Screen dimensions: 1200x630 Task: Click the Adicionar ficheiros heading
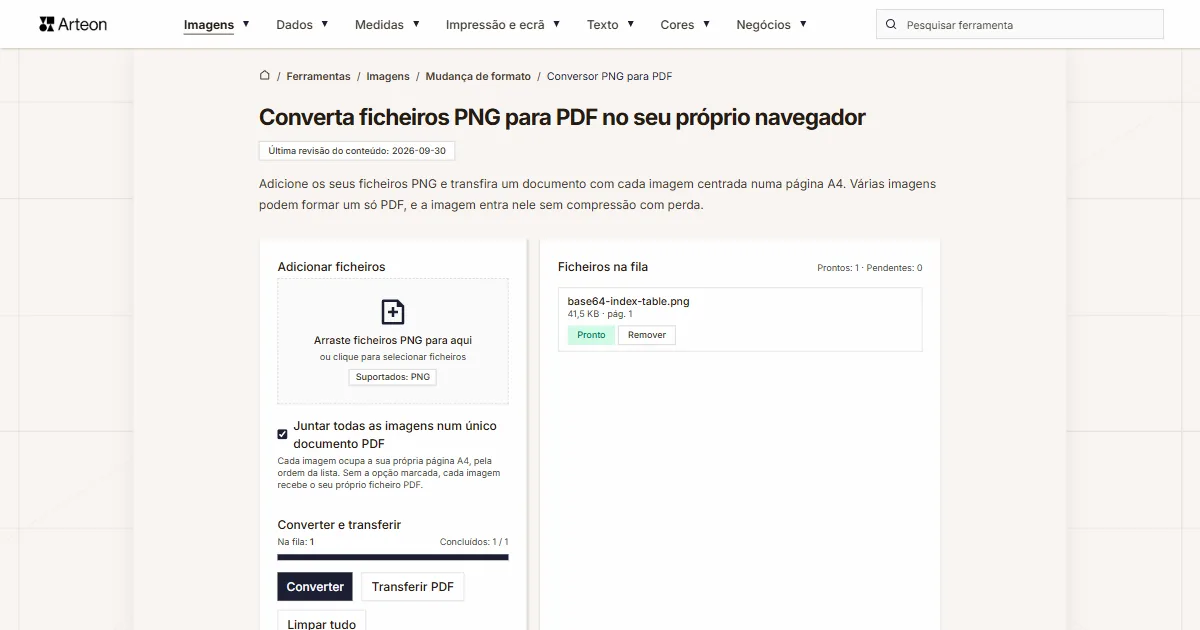pyautogui.click(x=331, y=267)
